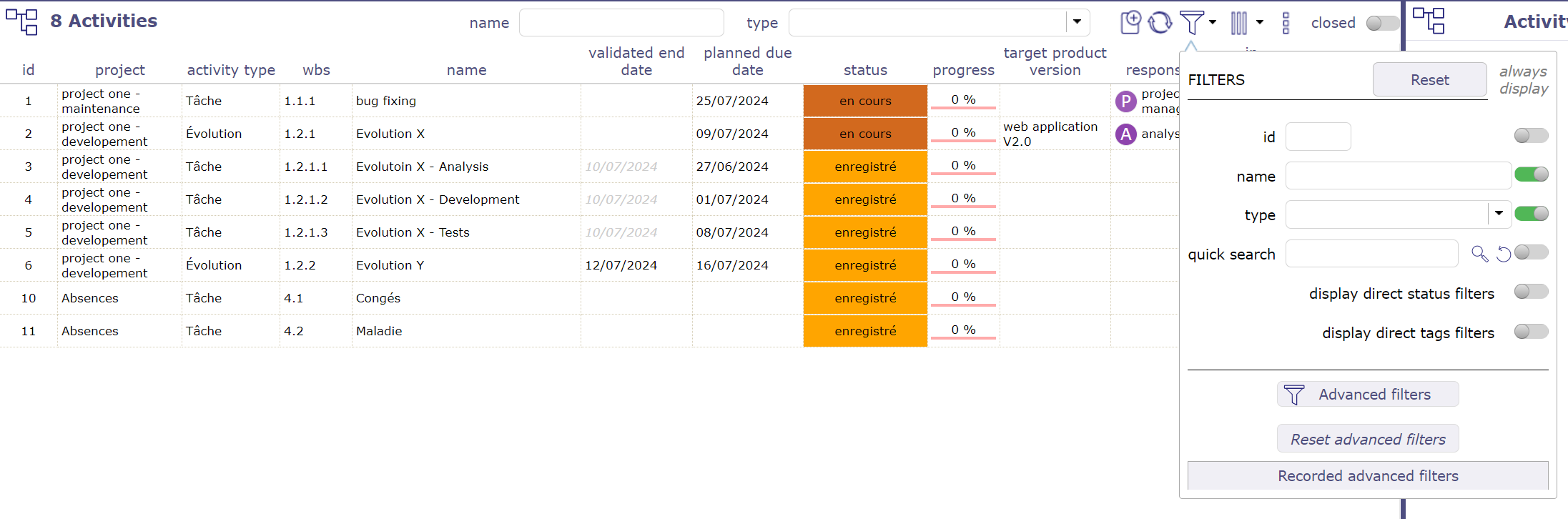
Task: Click the Congés activity name
Action: click(x=378, y=298)
